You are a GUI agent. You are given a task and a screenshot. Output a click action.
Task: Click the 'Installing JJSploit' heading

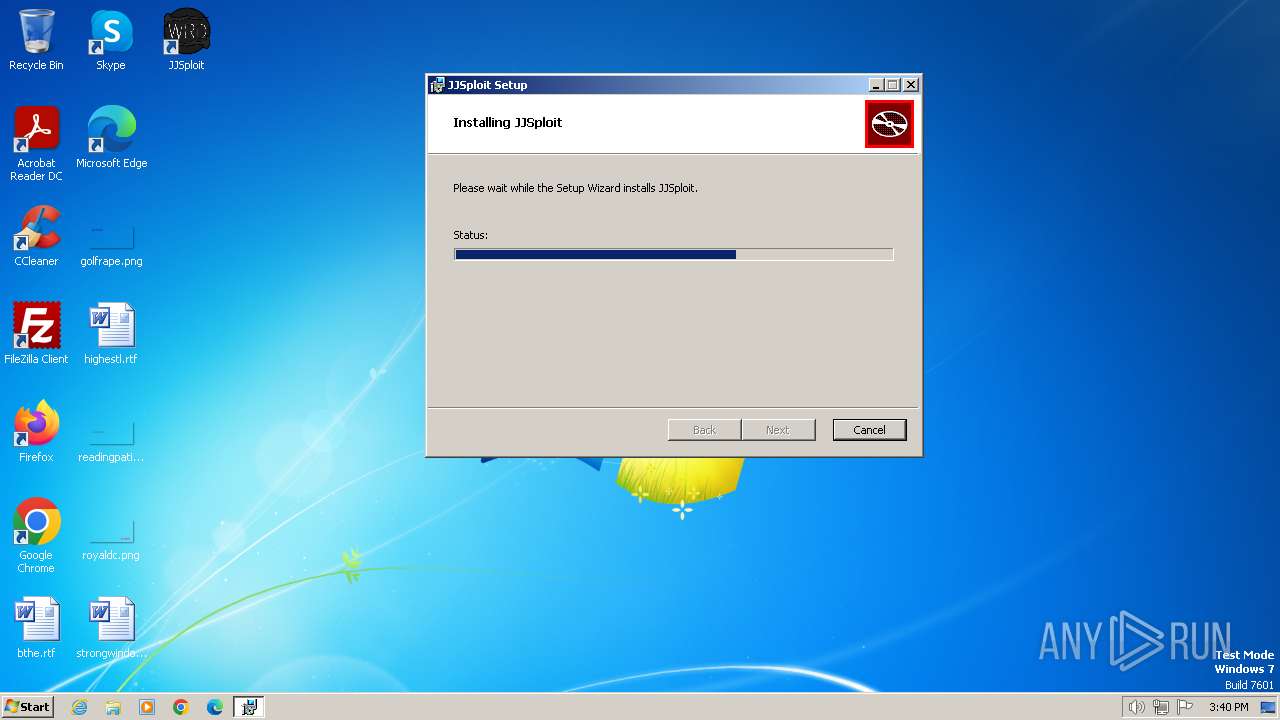[508, 122]
